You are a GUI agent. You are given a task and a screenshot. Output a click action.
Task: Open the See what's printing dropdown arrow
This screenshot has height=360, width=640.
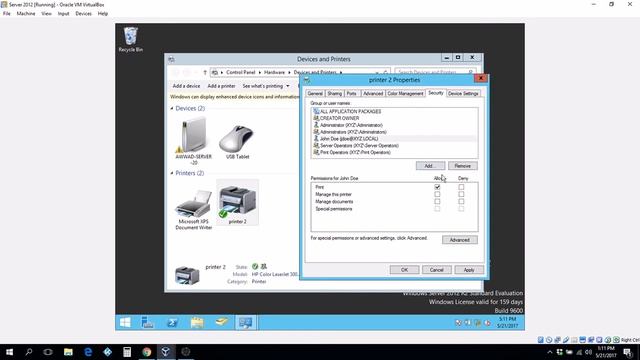[x=288, y=86]
